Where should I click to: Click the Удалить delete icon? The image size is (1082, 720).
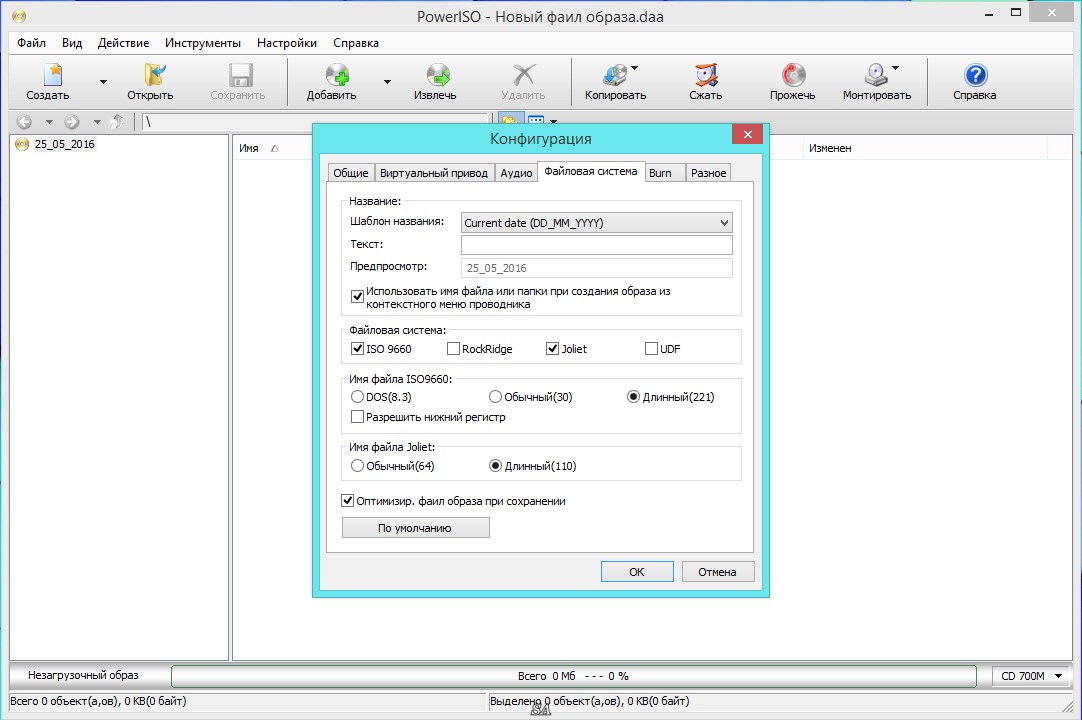524,75
